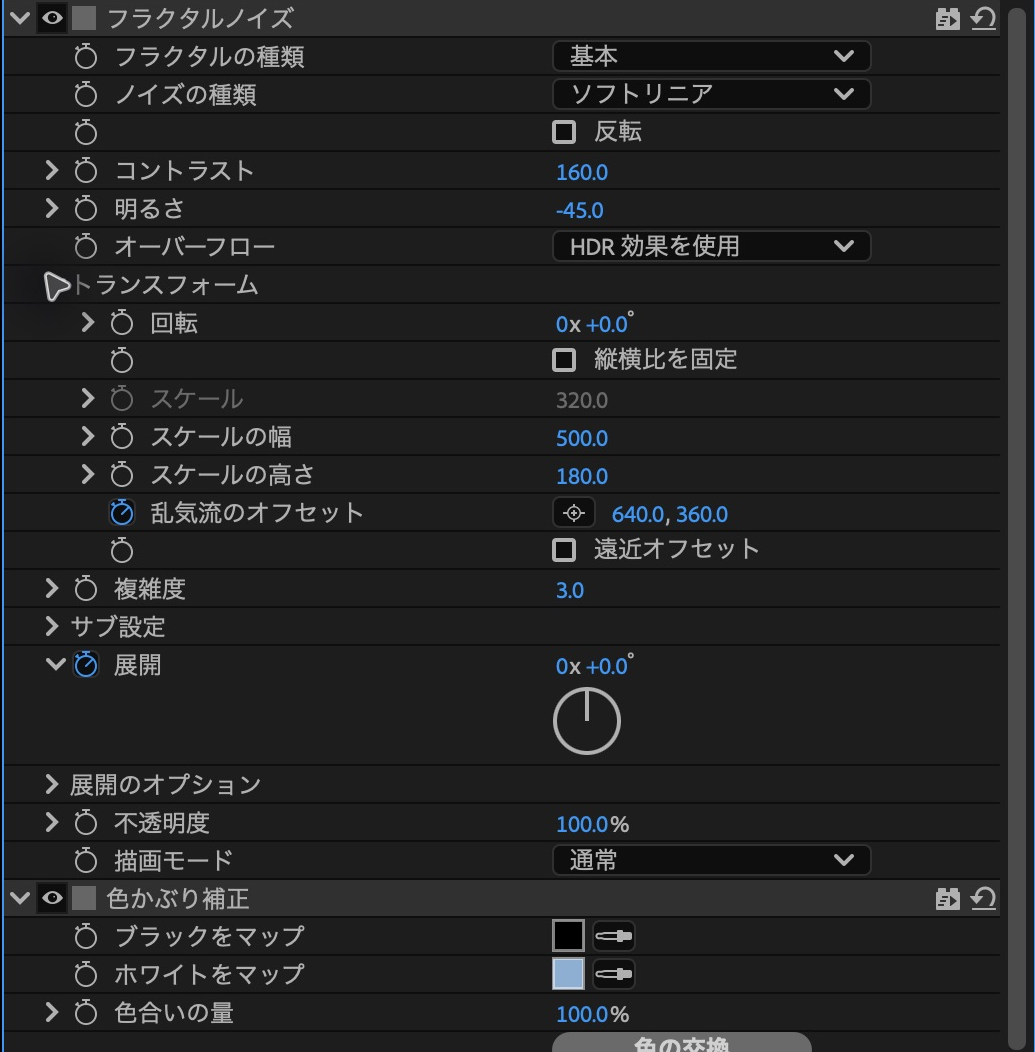Click crosshair point picker for 乱気流のオフセット

pos(574,513)
